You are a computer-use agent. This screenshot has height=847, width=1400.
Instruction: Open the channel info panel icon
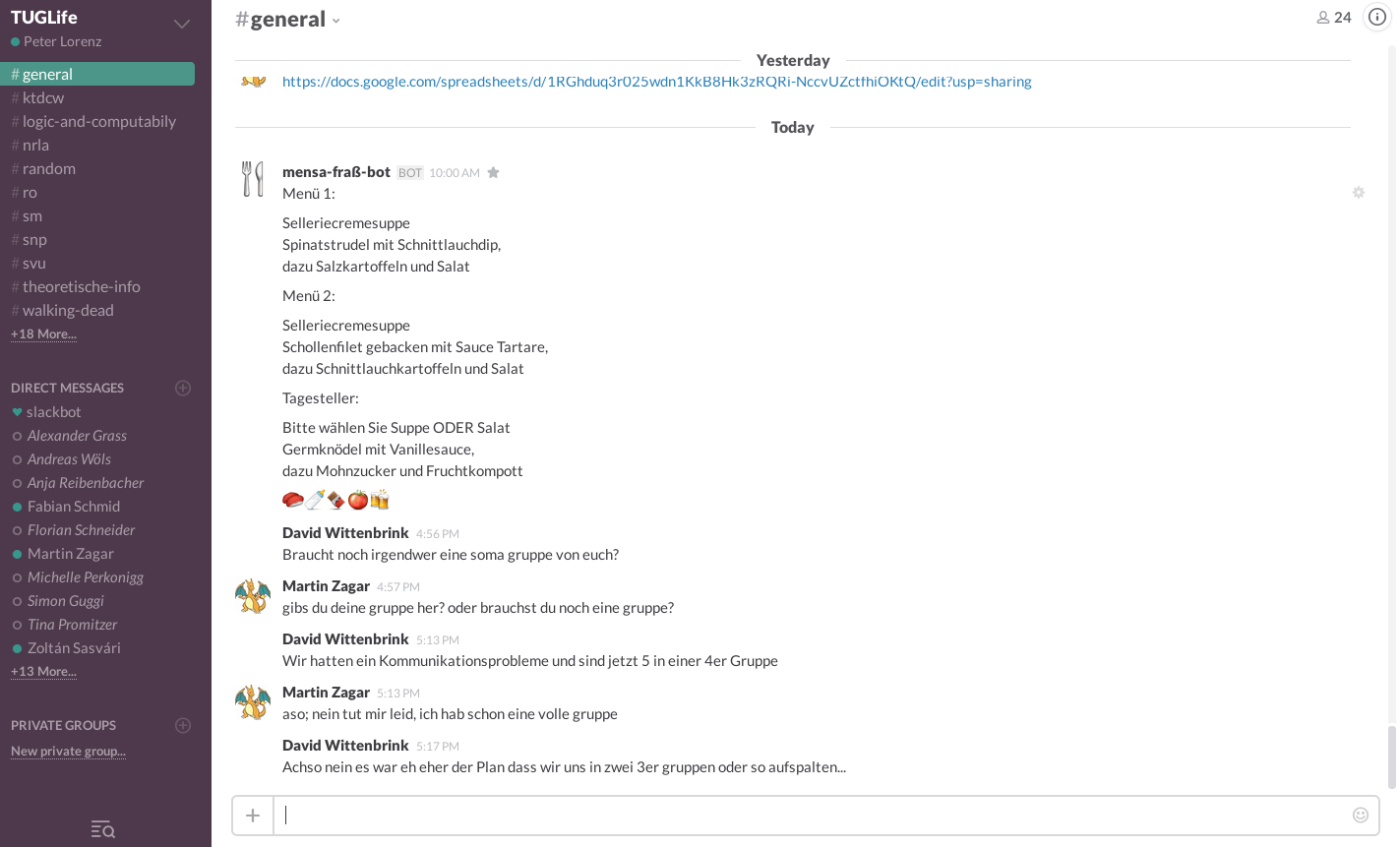[x=1377, y=17]
